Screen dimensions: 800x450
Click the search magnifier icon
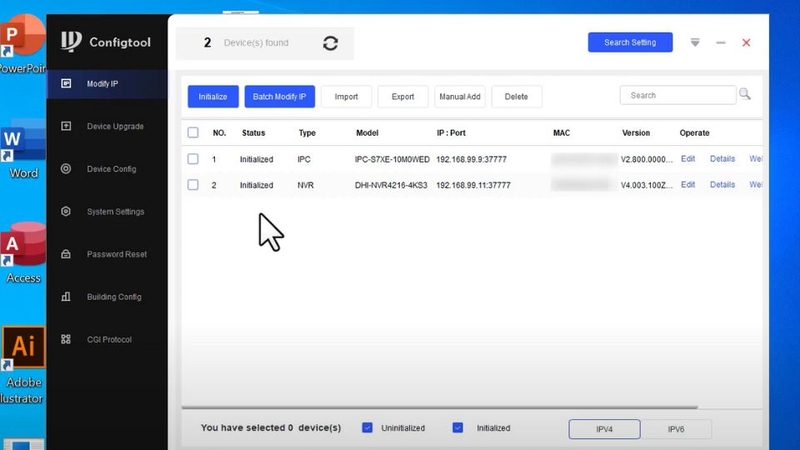tap(745, 94)
